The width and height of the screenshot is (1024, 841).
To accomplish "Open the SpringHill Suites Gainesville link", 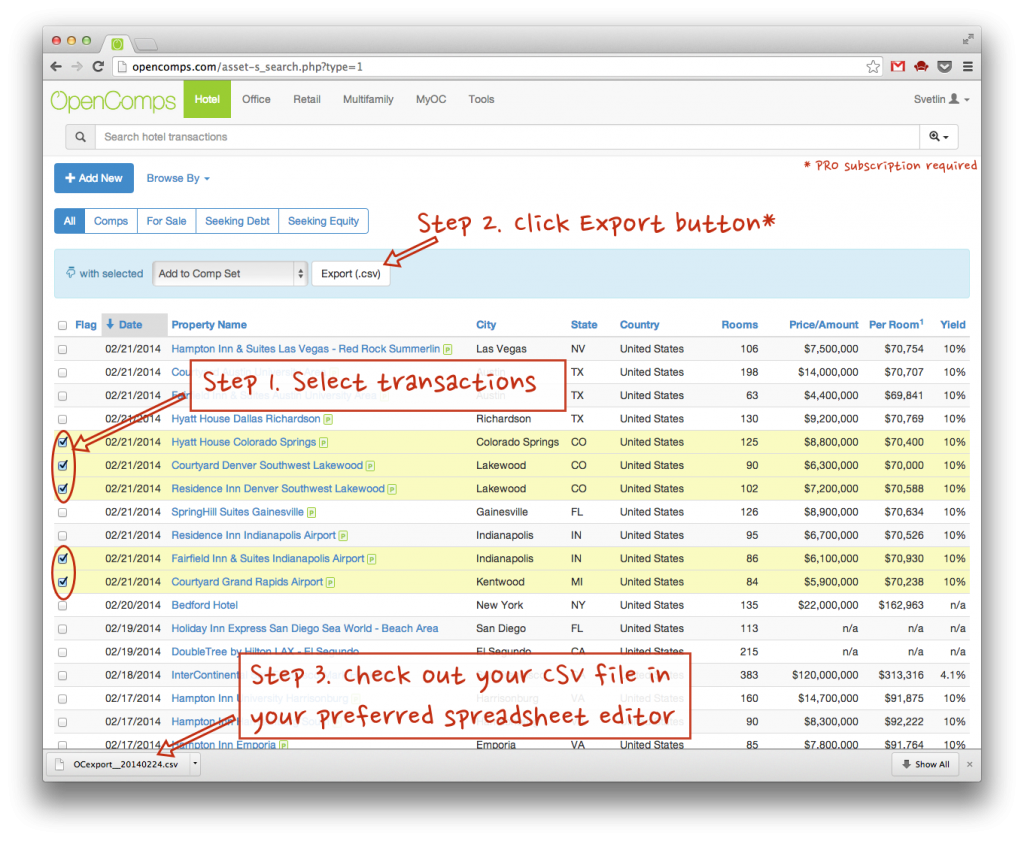I will 238,512.
